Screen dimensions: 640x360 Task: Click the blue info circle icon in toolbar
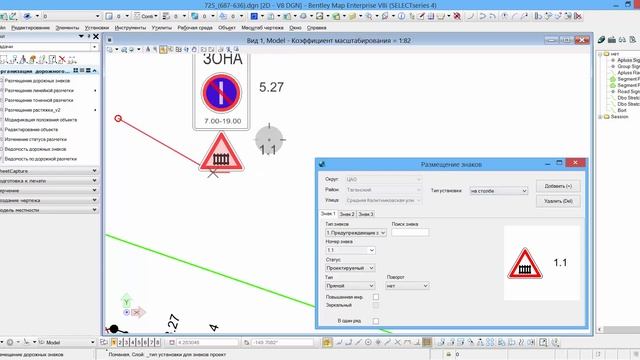tap(402, 16)
